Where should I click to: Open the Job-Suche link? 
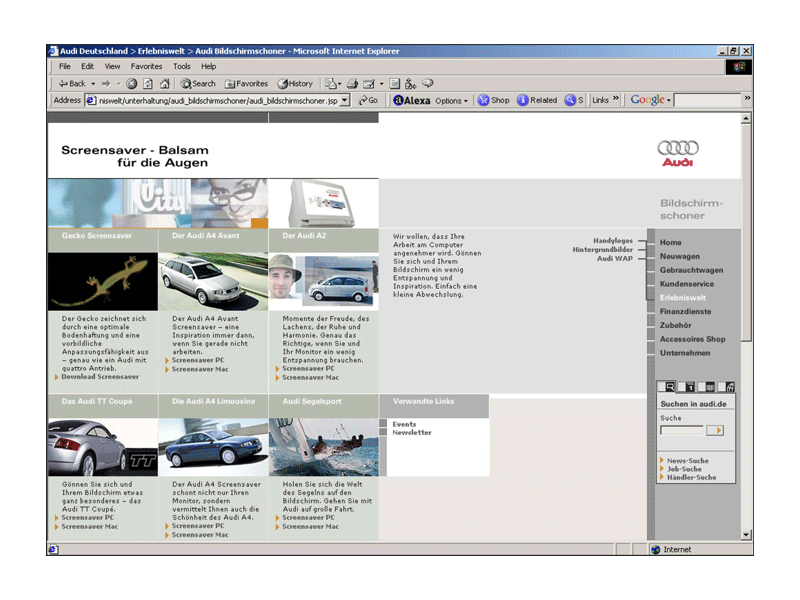pyautogui.click(x=684, y=469)
